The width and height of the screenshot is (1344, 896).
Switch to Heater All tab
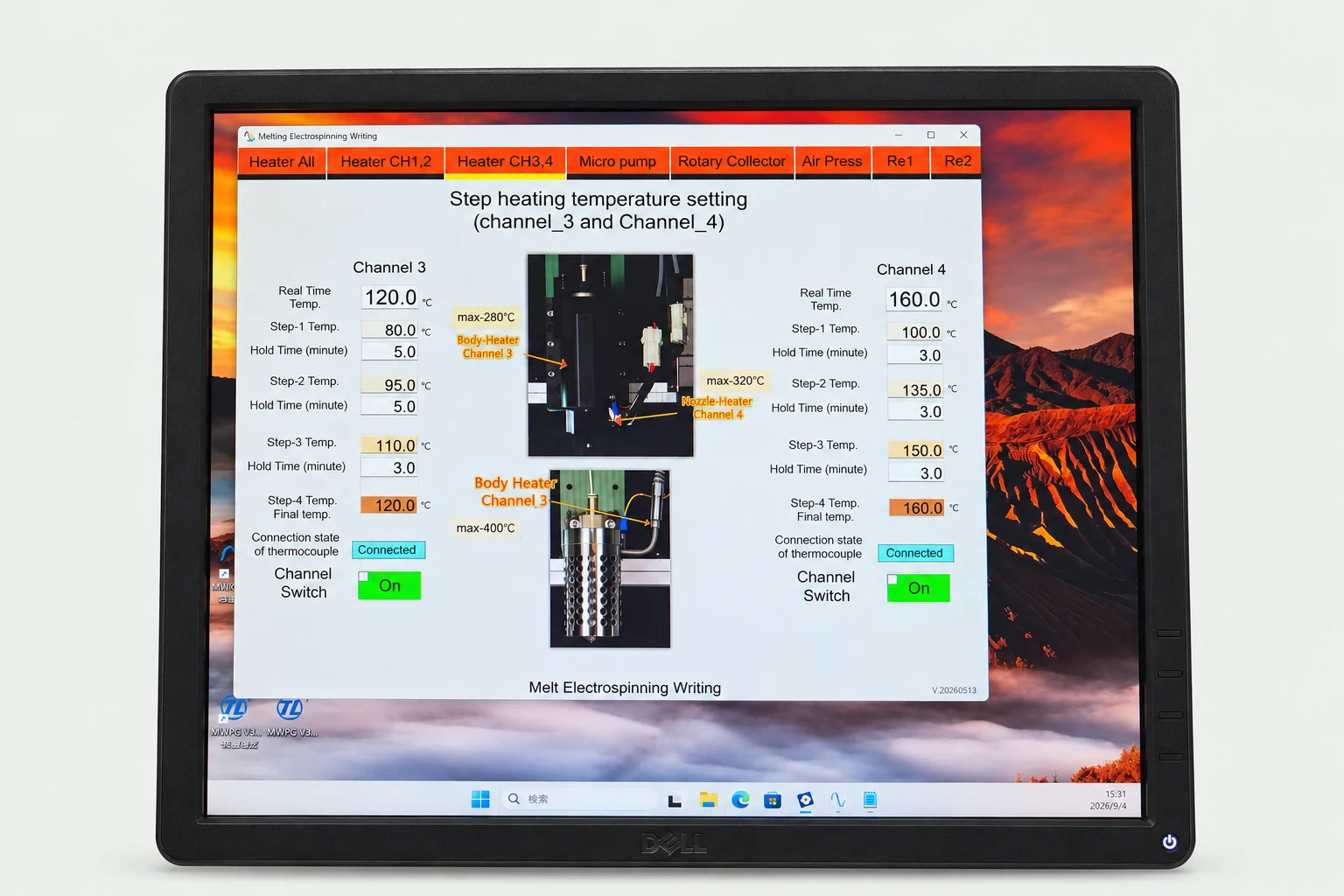coord(282,162)
